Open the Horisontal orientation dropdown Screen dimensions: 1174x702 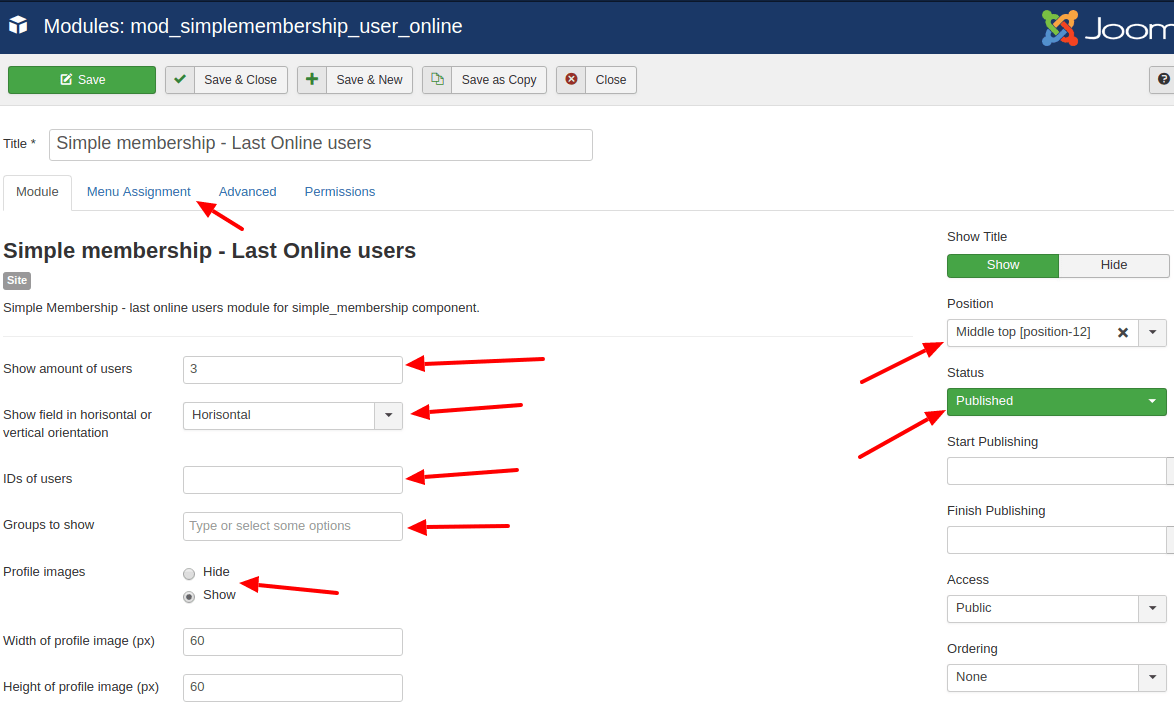pos(293,416)
